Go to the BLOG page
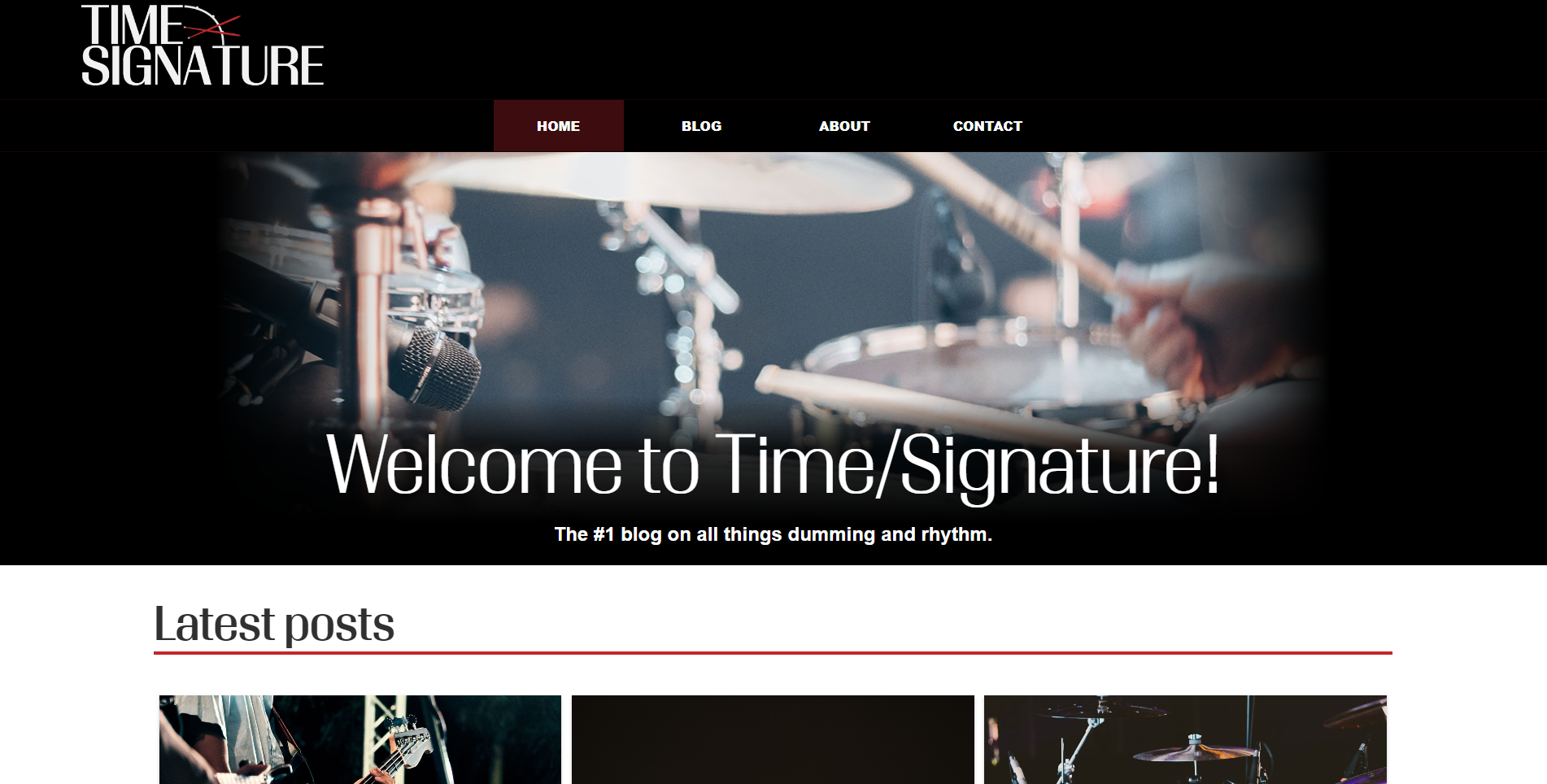1547x784 pixels. tap(701, 126)
